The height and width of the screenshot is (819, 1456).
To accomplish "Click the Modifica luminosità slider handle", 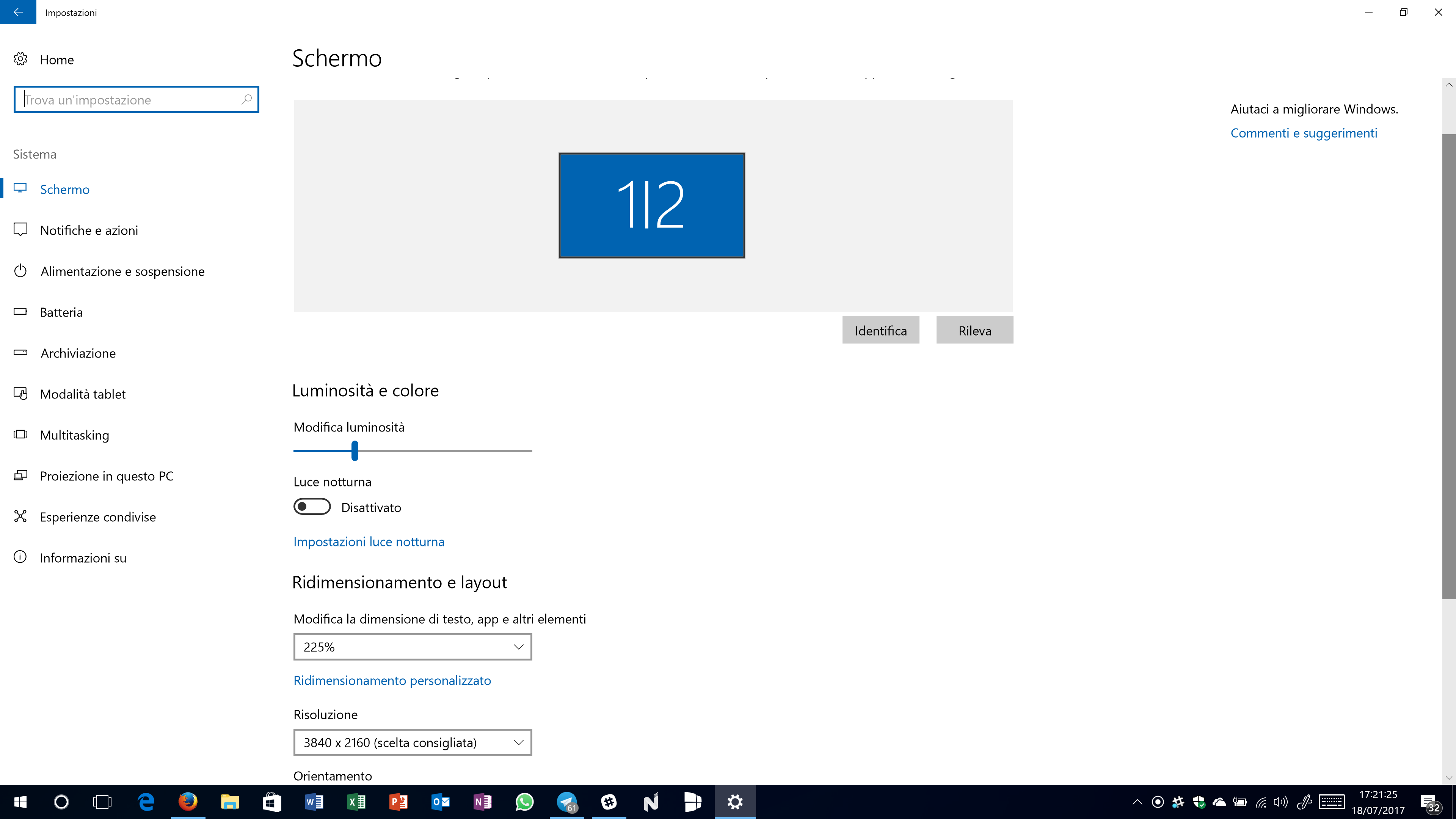I will coord(355,450).
